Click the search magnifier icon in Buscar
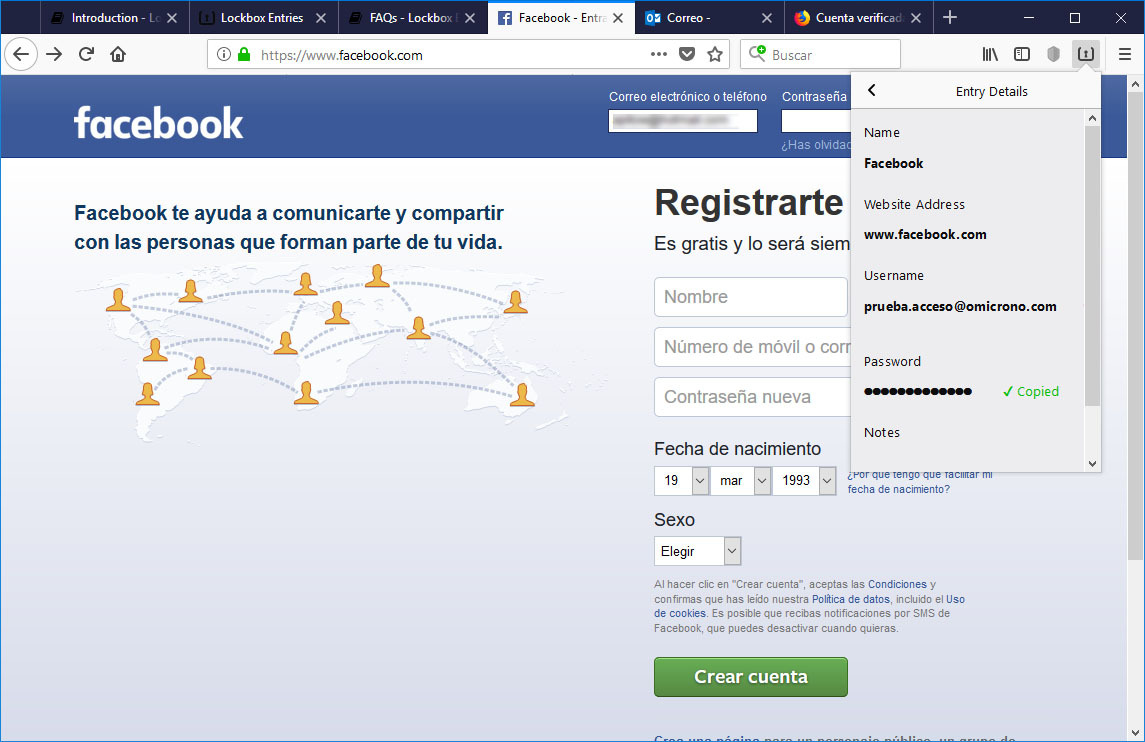 click(x=757, y=54)
